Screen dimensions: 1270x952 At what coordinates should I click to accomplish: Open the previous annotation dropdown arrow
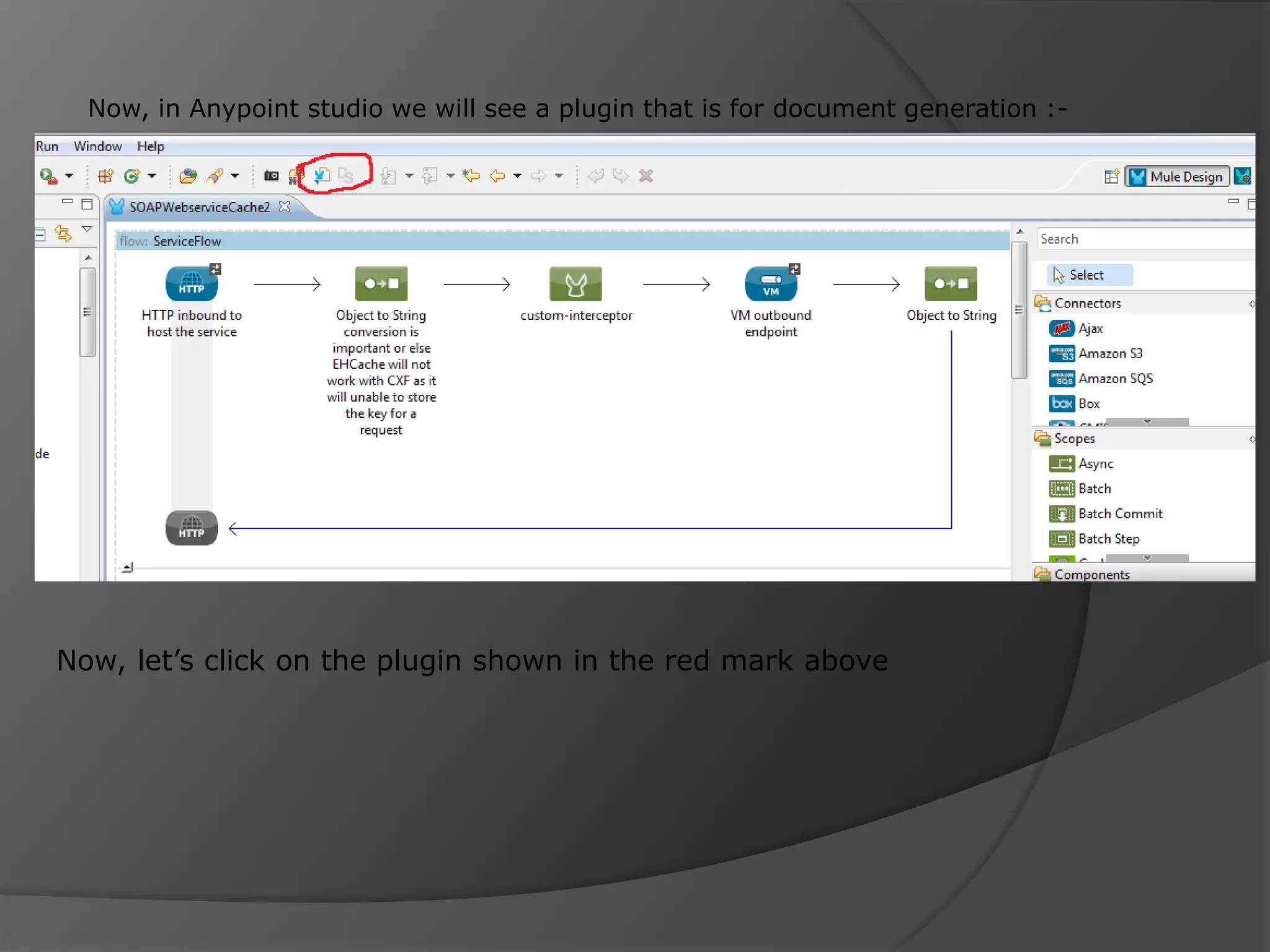tap(450, 176)
